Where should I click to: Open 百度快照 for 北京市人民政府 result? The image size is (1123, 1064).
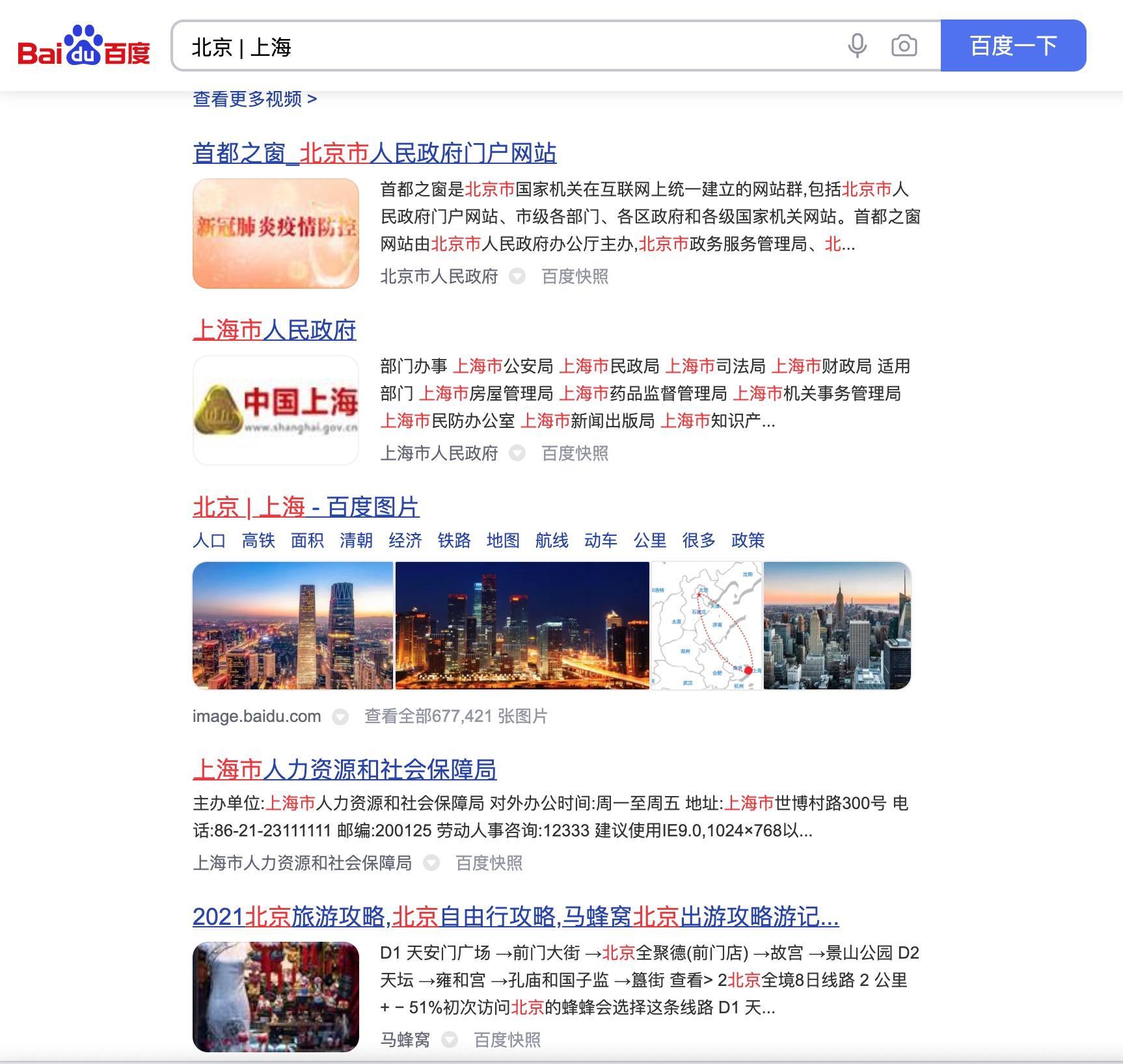click(x=575, y=276)
